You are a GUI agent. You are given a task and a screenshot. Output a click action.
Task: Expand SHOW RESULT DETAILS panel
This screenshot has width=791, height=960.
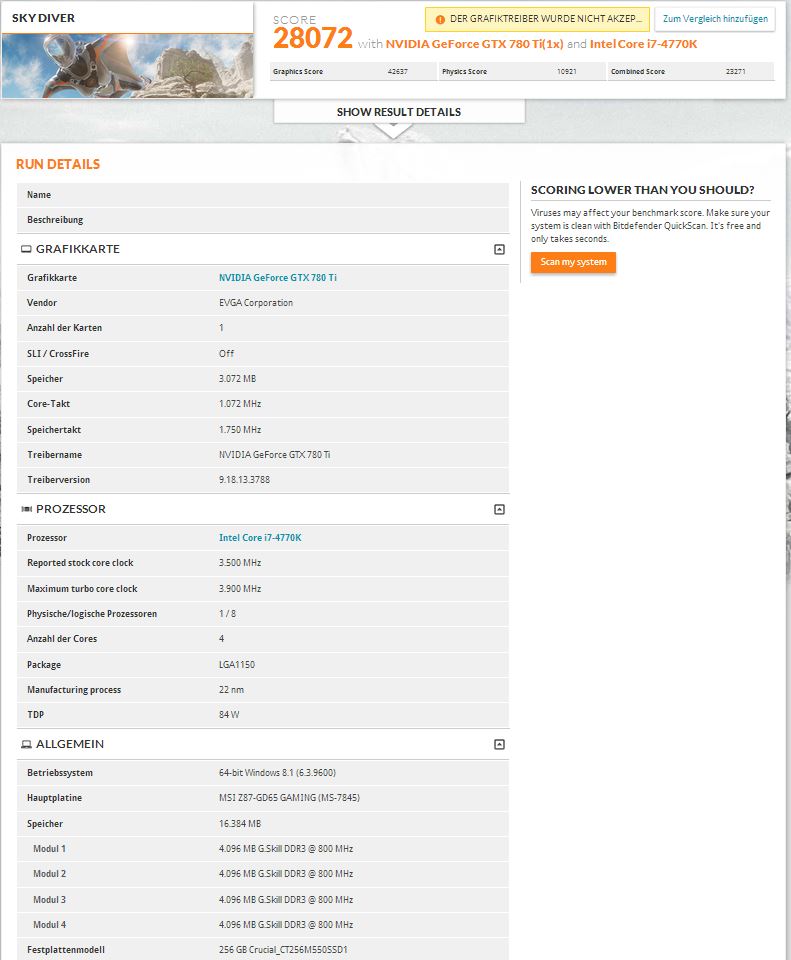(399, 112)
